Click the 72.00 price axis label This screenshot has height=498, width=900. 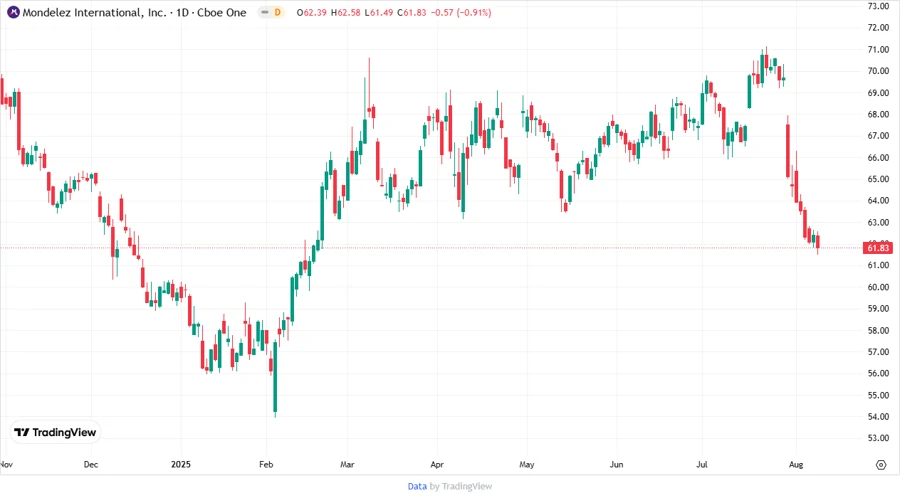[878, 28]
